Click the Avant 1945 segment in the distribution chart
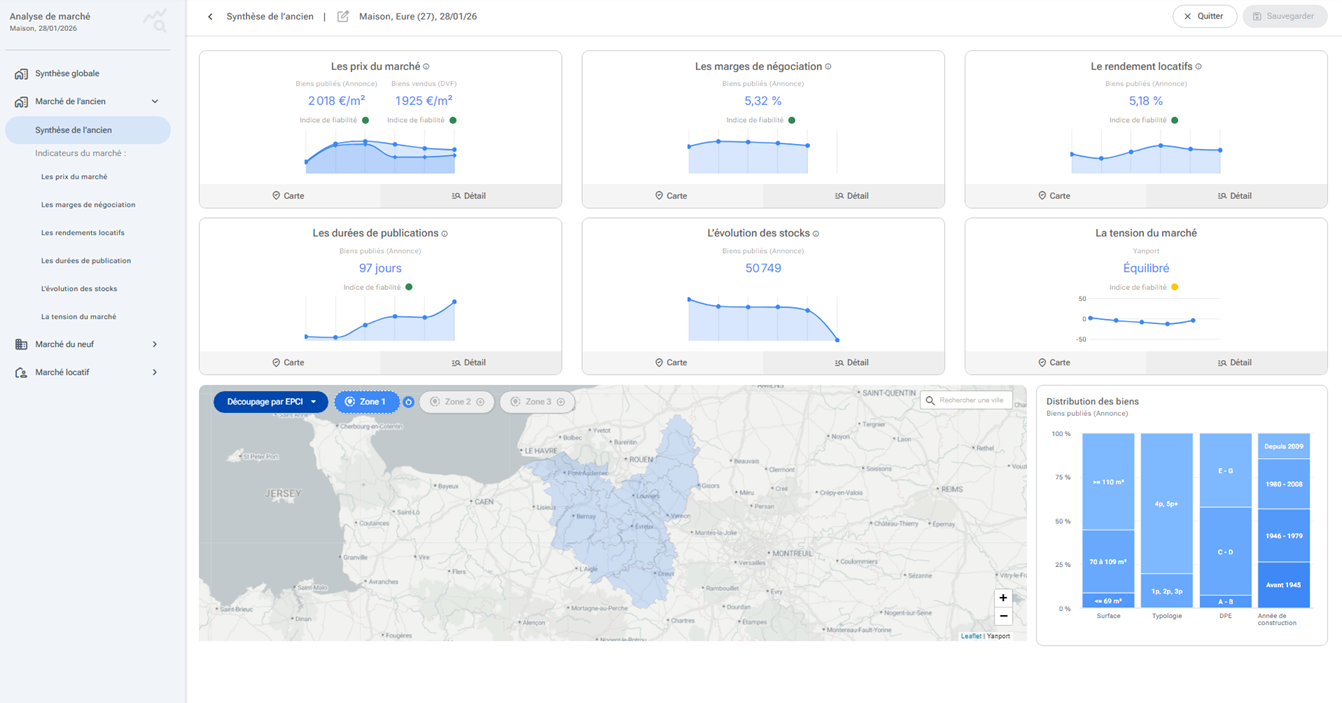 (1284, 585)
